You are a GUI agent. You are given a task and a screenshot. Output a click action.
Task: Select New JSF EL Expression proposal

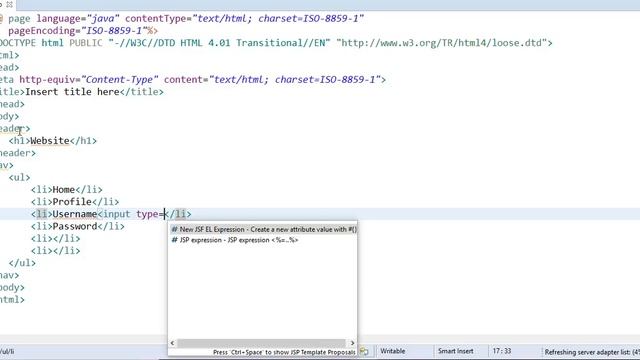263,229
